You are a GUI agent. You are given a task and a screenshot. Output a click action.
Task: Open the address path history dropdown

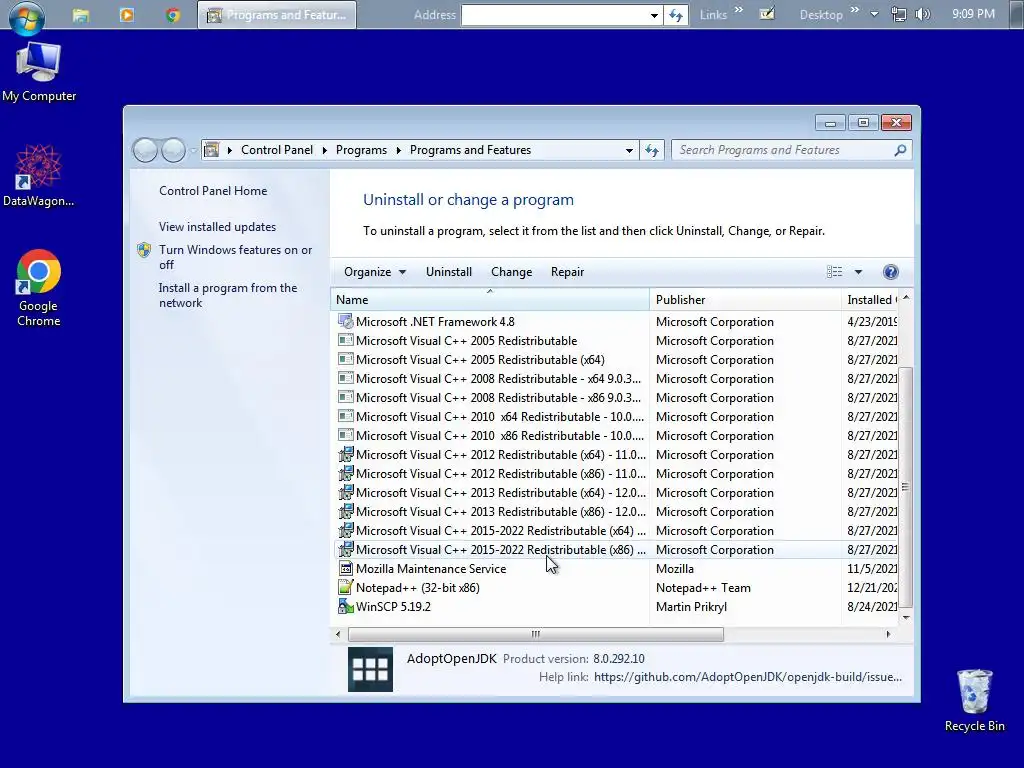pos(629,150)
